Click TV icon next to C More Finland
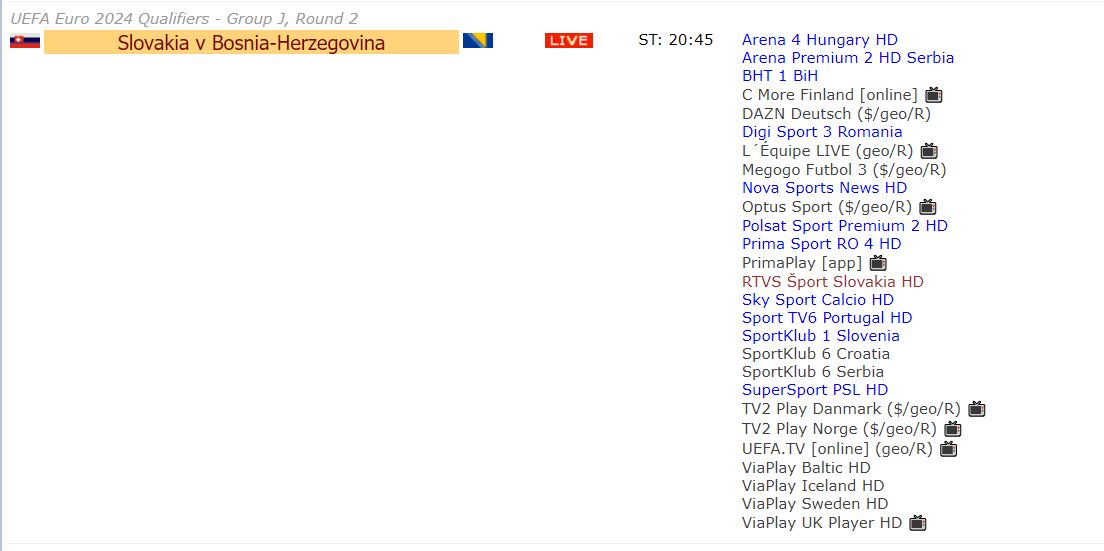1104x551 pixels. 933,95
